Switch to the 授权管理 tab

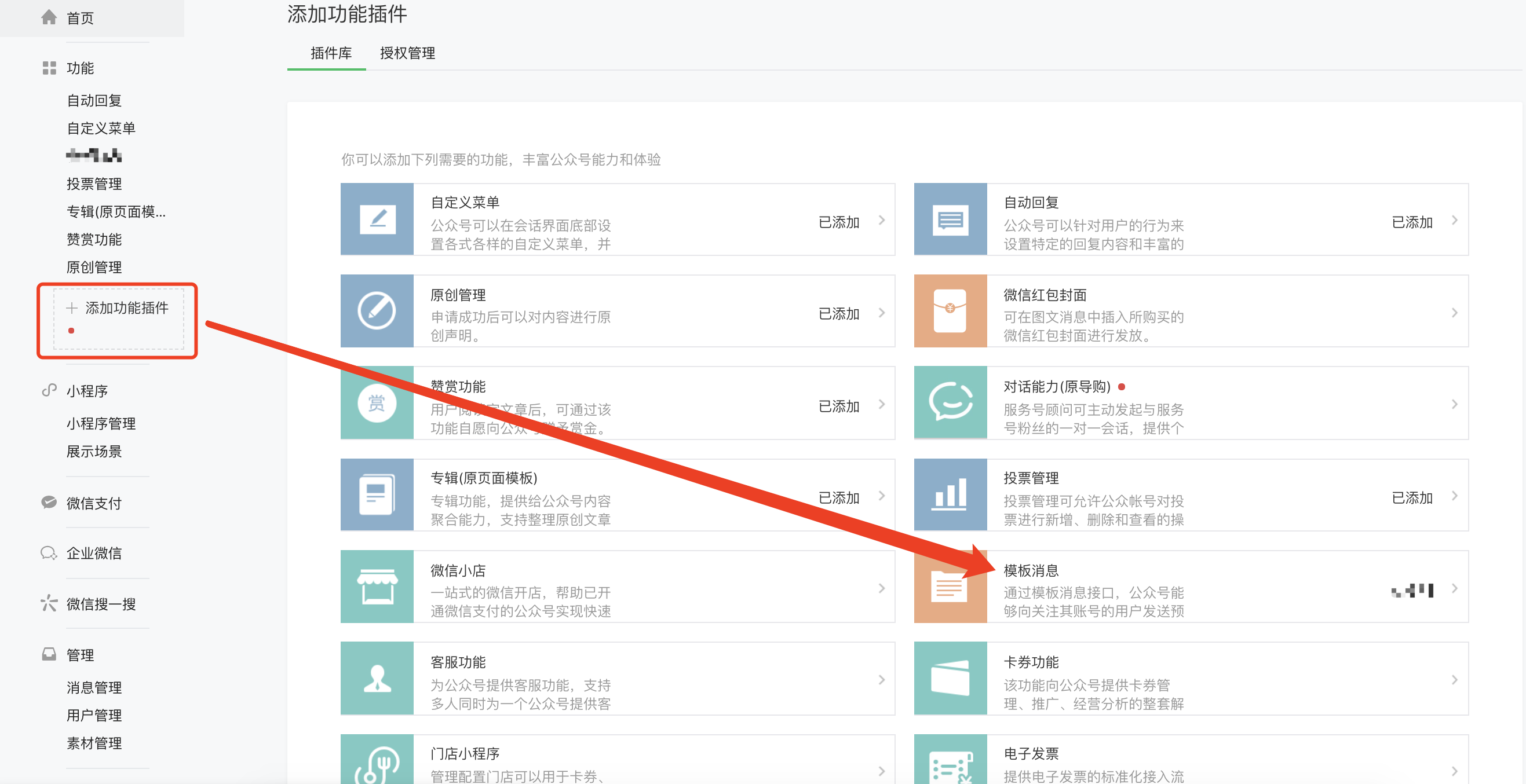(407, 53)
